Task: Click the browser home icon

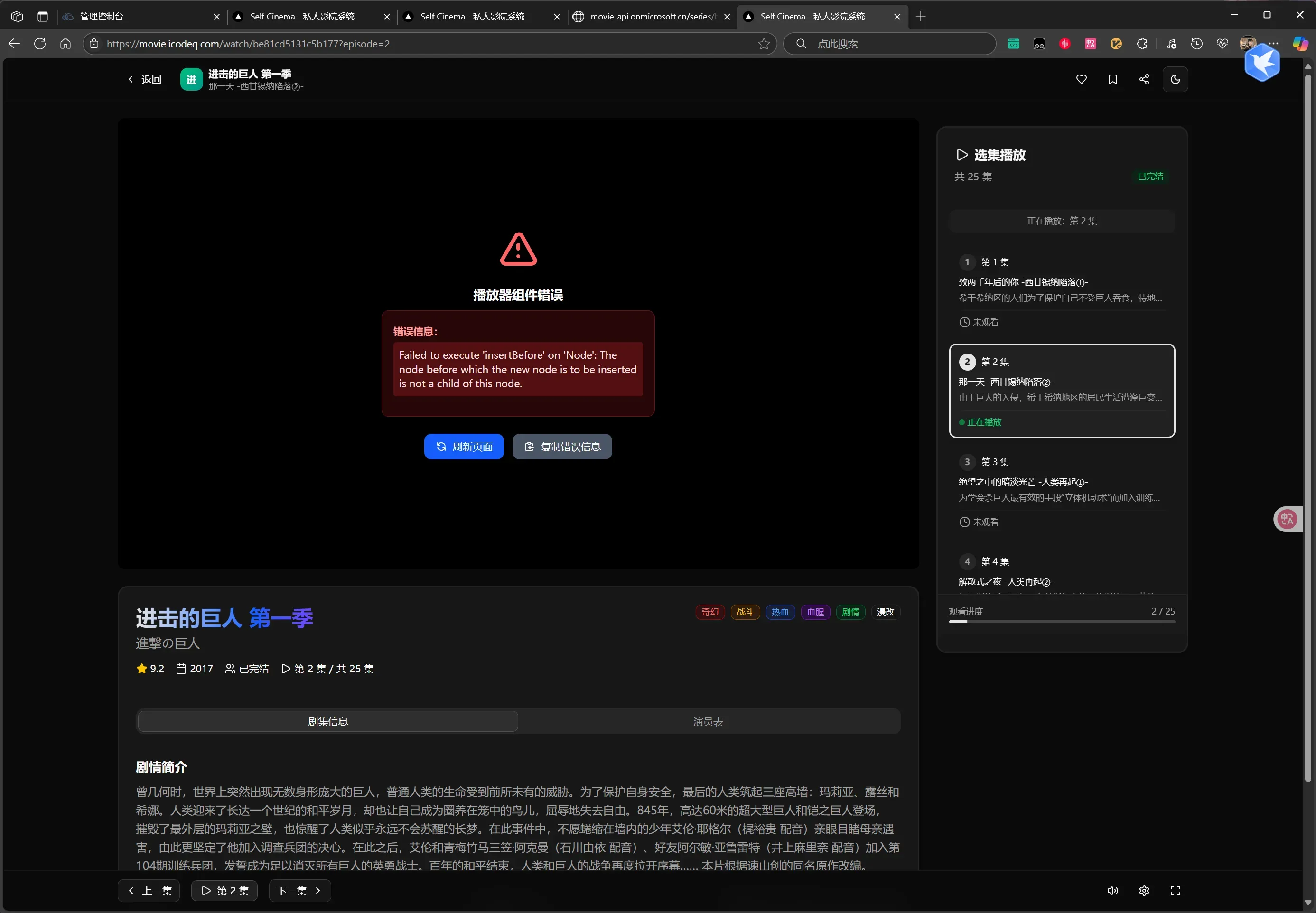Action: pos(65,44)
